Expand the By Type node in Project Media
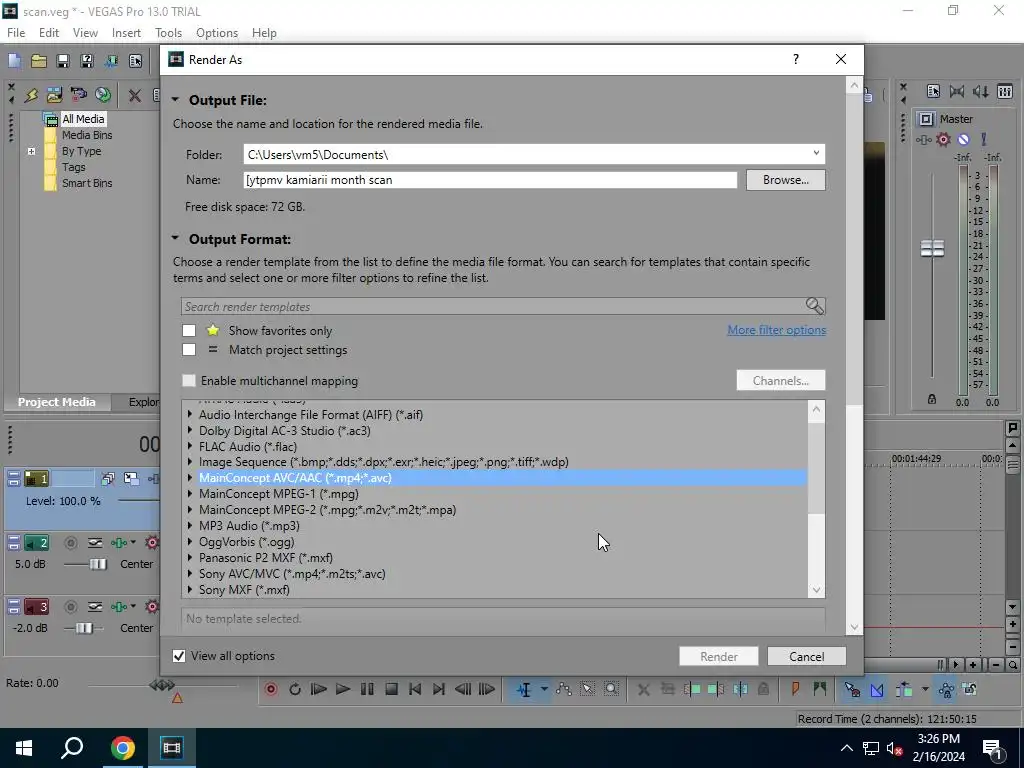 point(31,151)
